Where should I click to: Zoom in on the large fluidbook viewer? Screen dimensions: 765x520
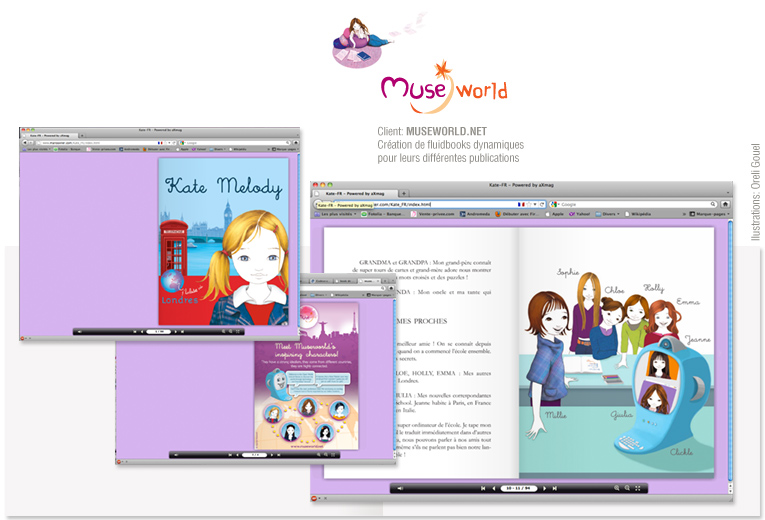(x=617, y=488)
